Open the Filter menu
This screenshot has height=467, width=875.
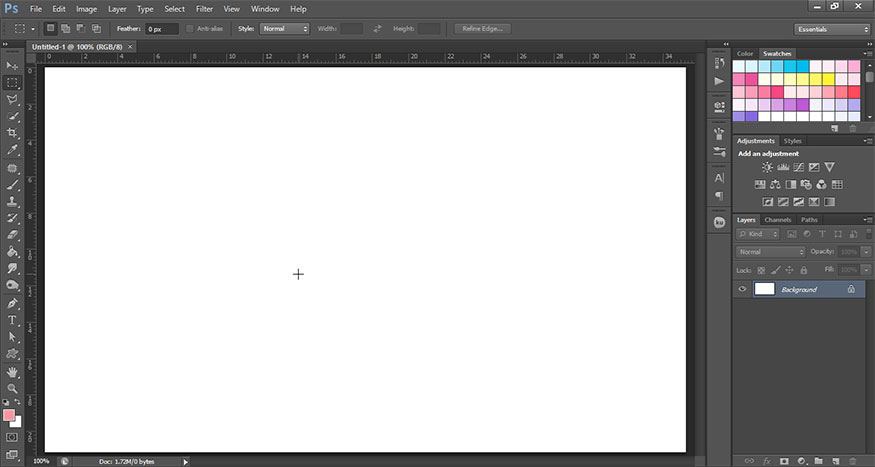point(204,9)
